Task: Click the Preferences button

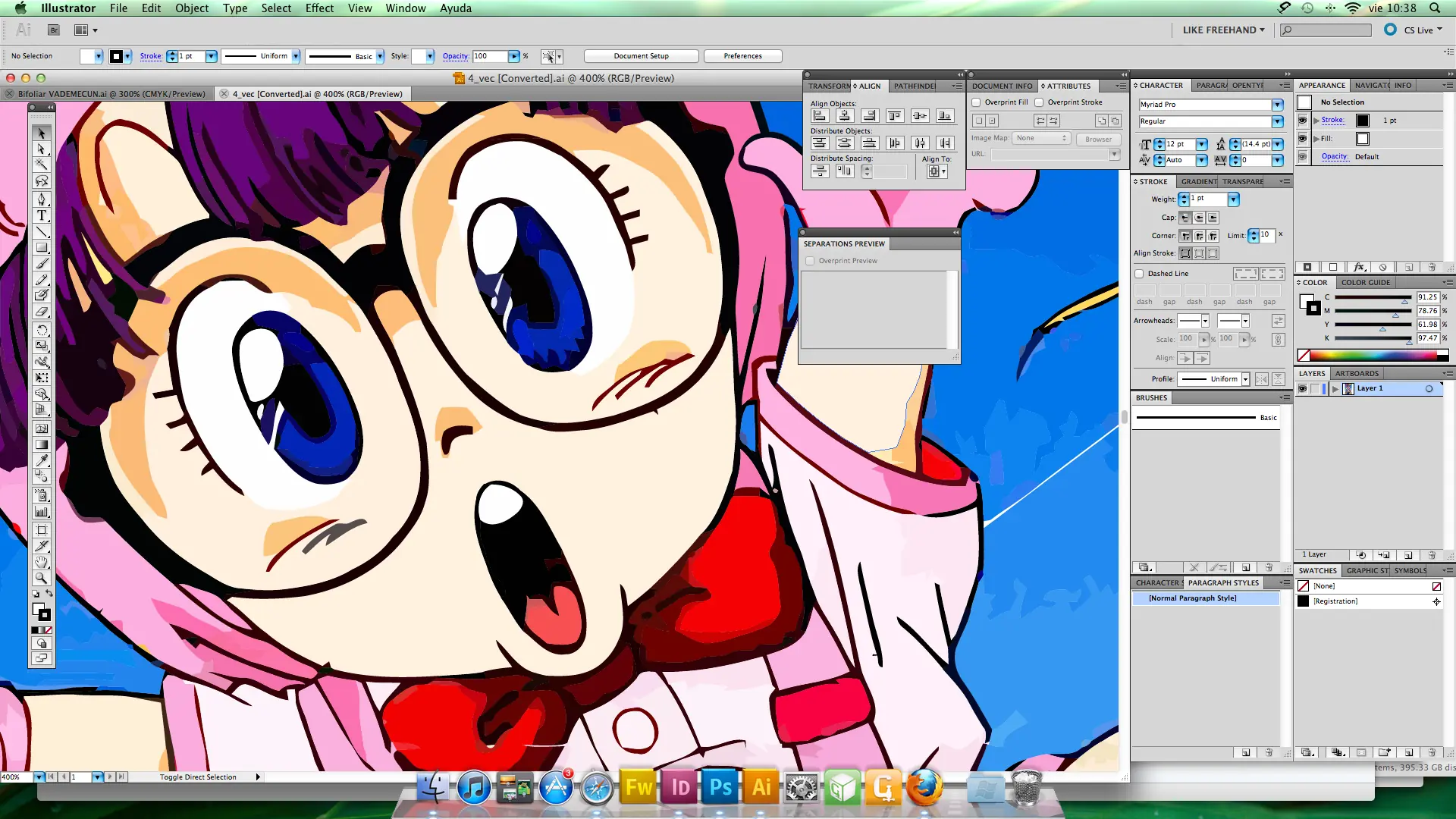Action: tap(742, 56)
